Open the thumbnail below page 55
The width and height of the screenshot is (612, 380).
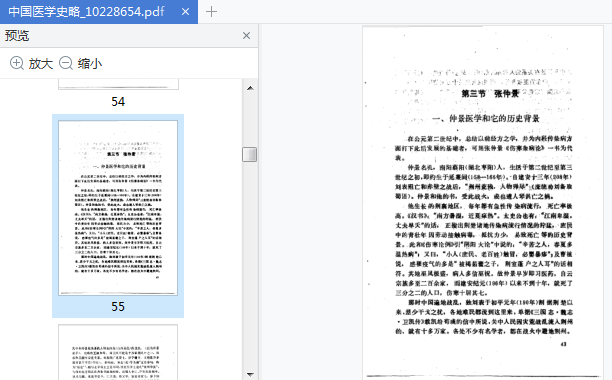click(118, 352)
